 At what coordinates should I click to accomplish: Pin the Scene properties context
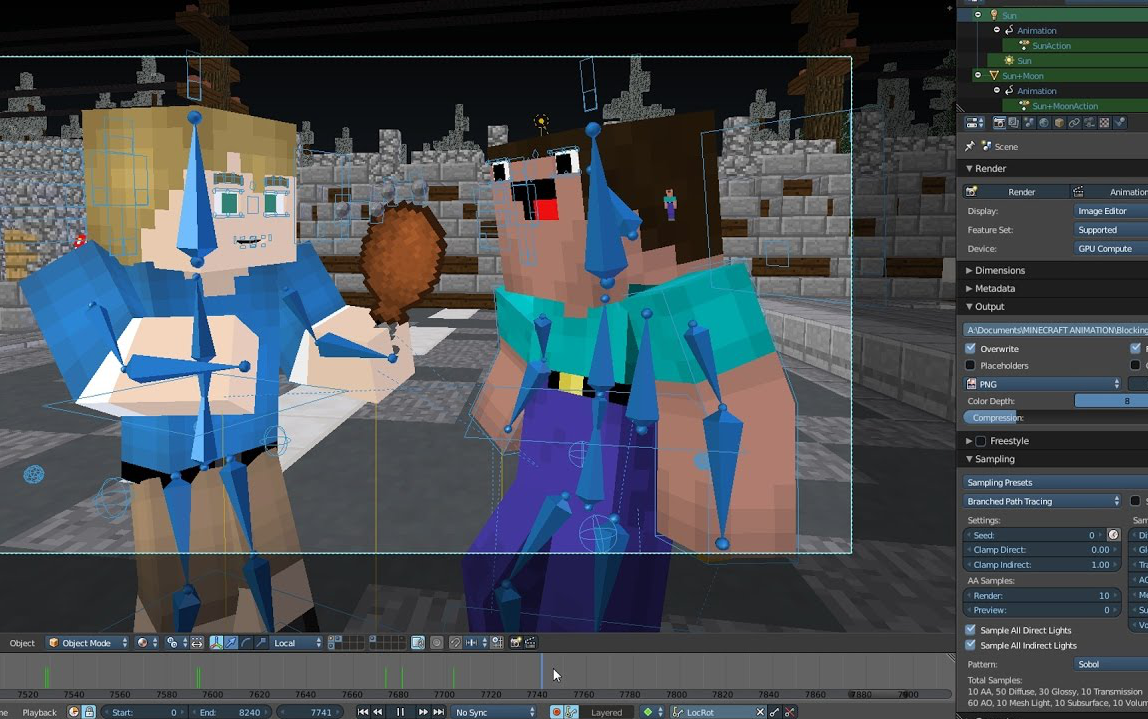click(969, 146)
